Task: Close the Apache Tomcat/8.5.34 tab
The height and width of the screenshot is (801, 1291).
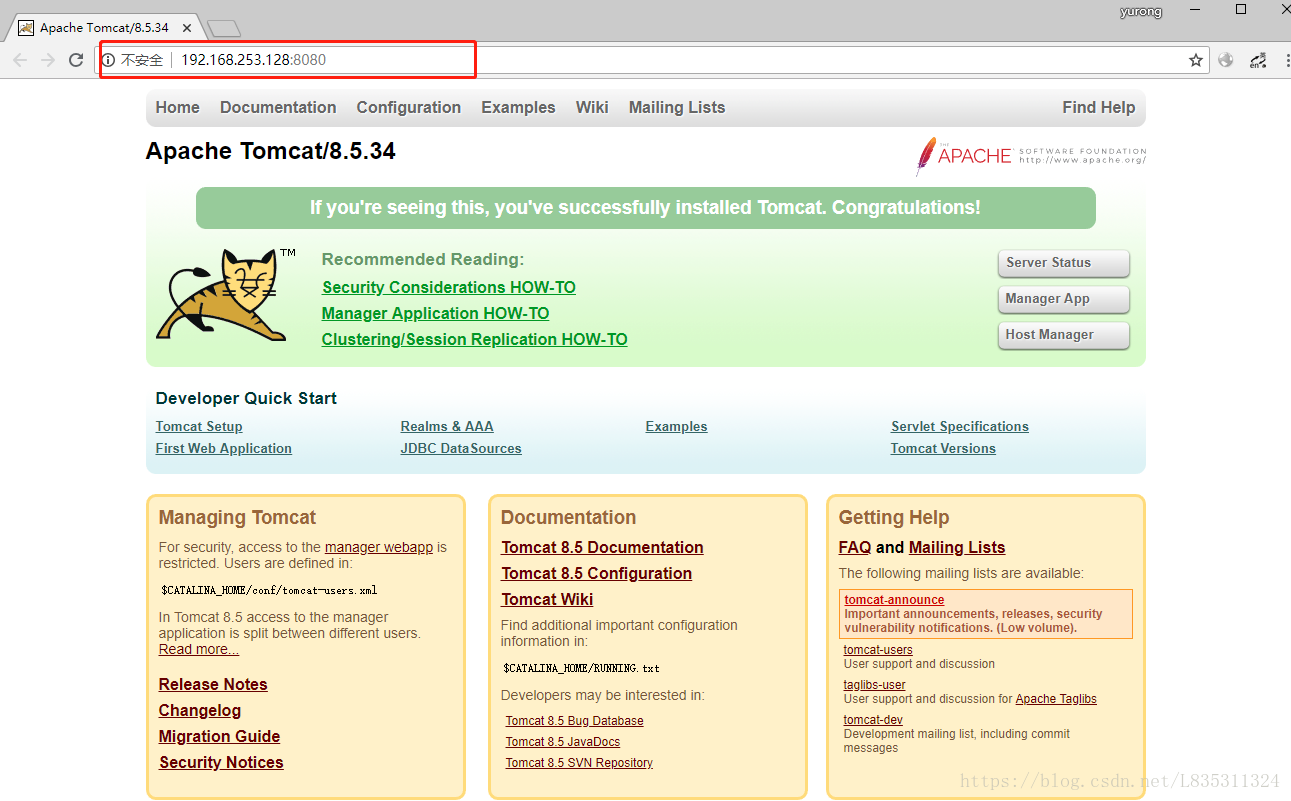Action: point(187,28)
